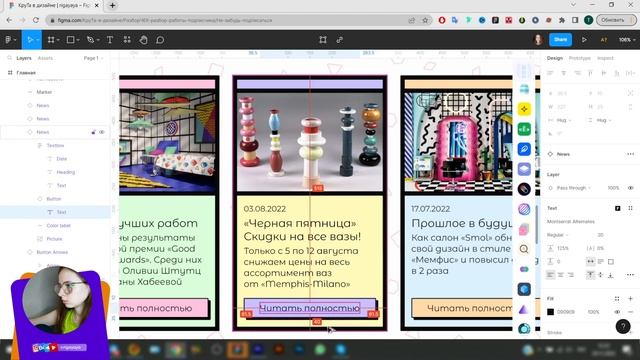The image size is (640, 360).
Task: Open the blue feather plugin icon
Action: click(524, 149)
